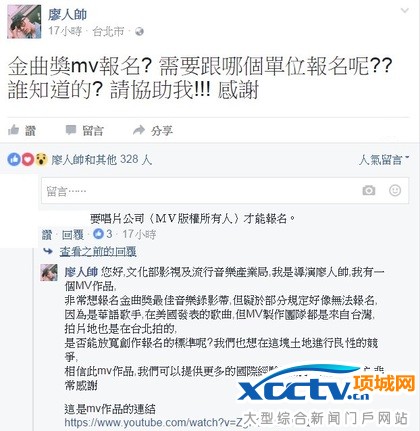Click the wow face reaction icon

[x=41, y=160]
